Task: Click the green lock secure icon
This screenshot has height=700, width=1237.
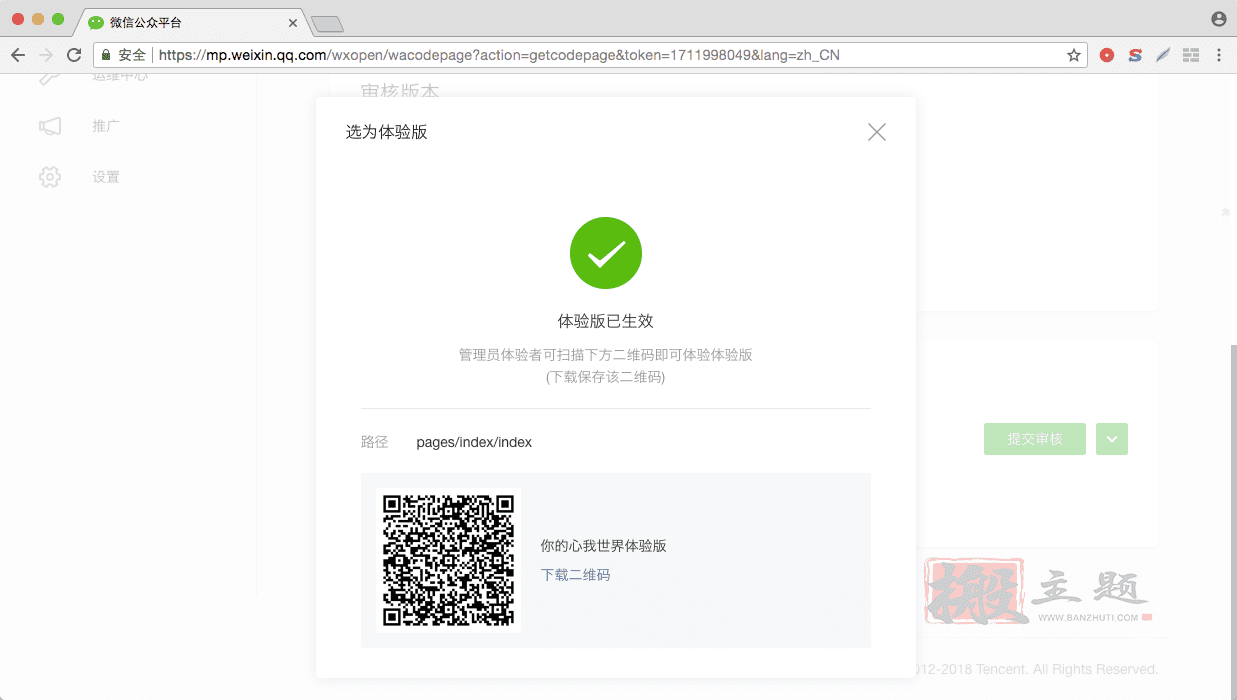Action: click(106, 55)
